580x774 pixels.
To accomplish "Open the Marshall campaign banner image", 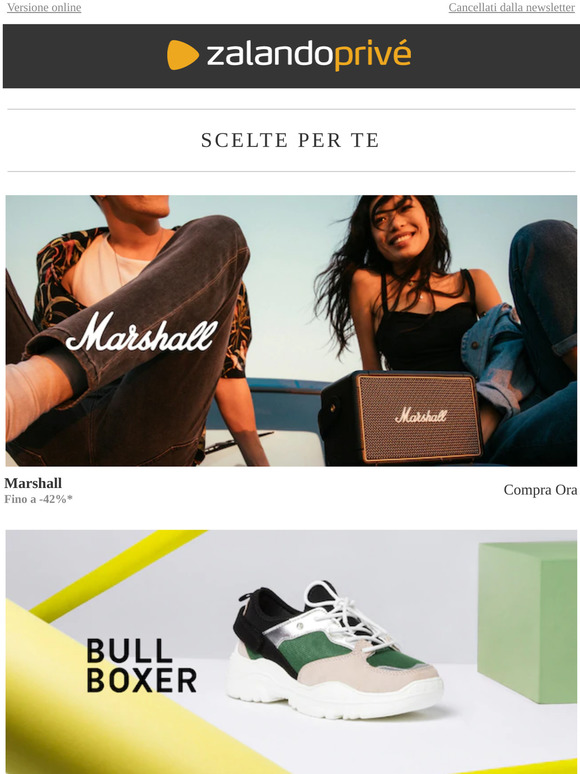I will pyautogui.click(x=291, y=331).
